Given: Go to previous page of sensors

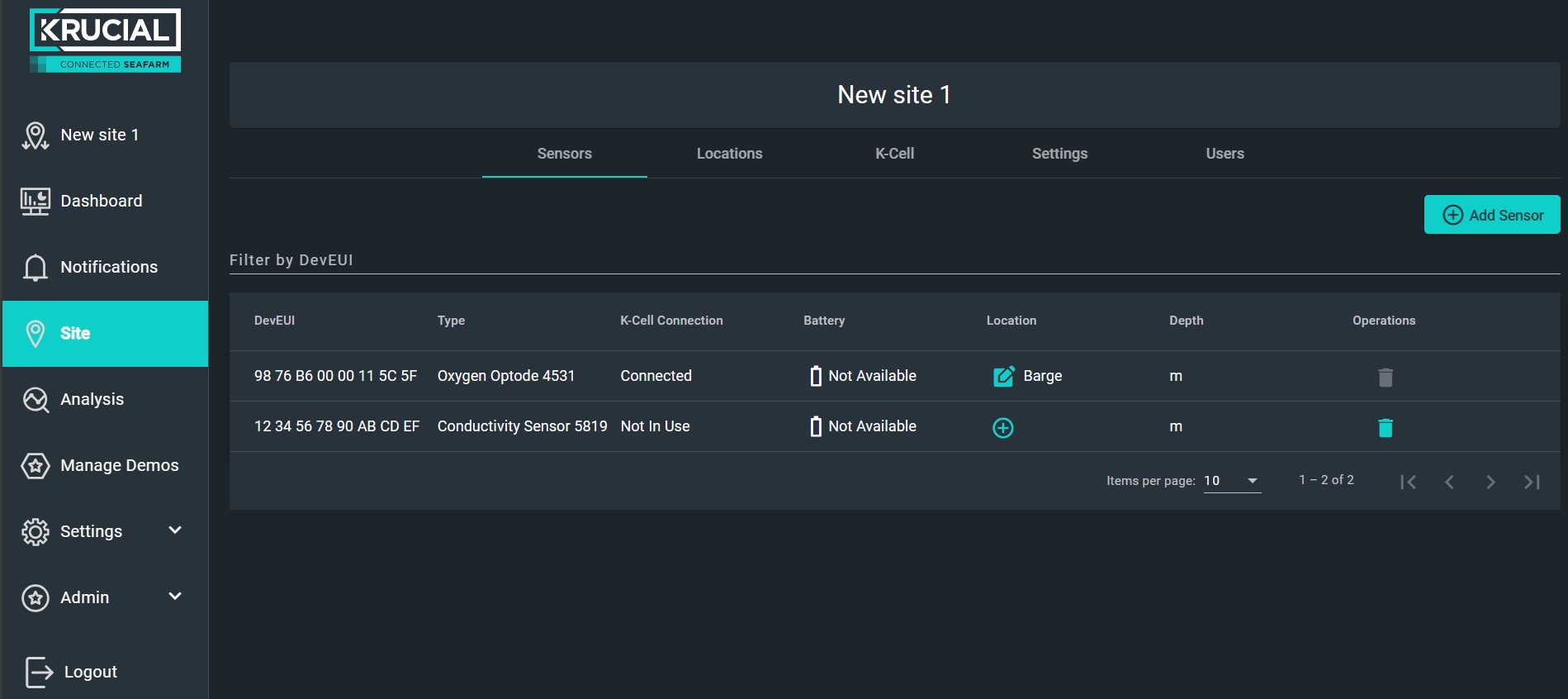Looking at the screenshot, I should pyautogui.click(x=1449, y=482).
